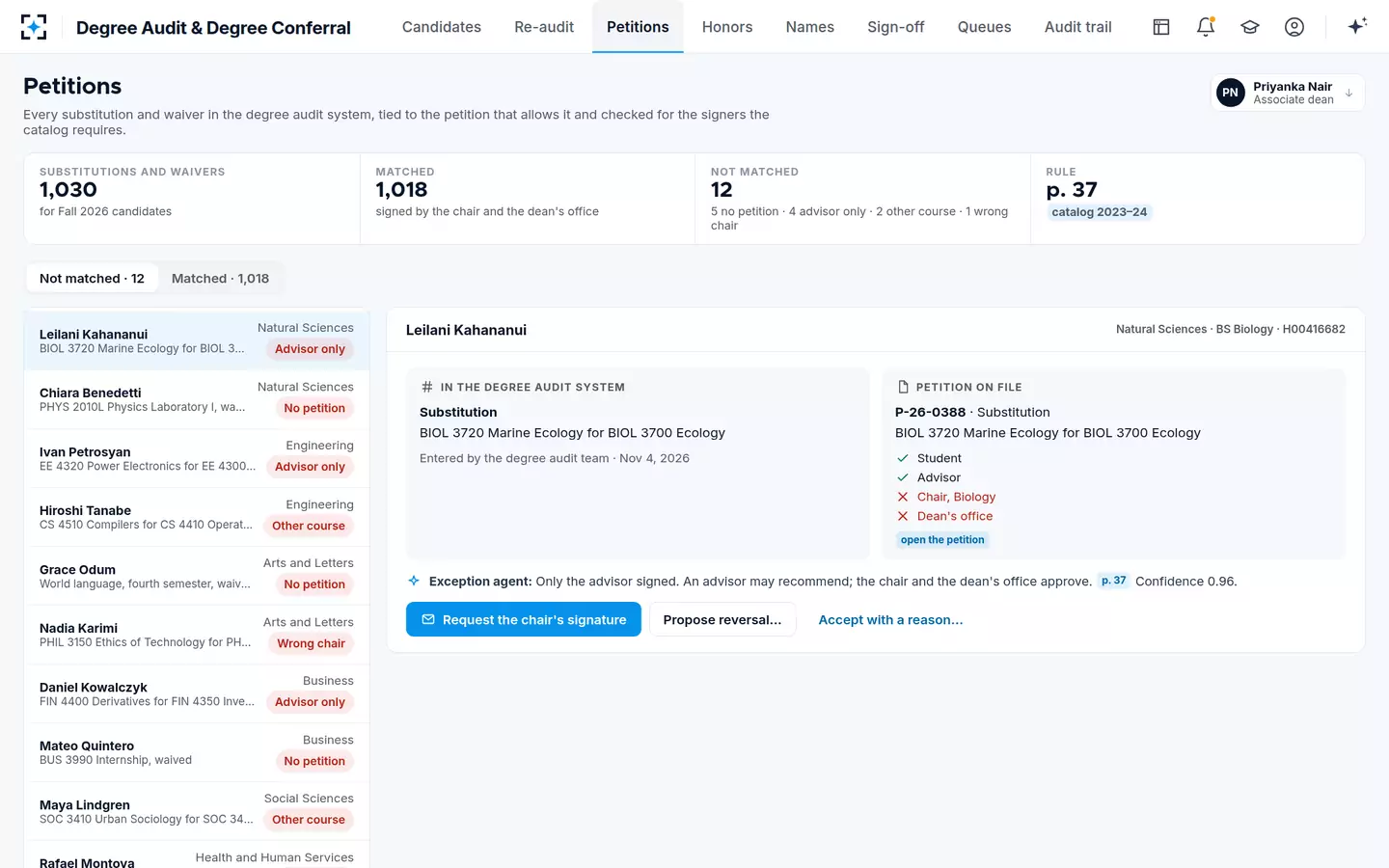Click the graduation cap icon
Image resolution: width=1389 pixels, height=868 pixels.
(1250, 27)
